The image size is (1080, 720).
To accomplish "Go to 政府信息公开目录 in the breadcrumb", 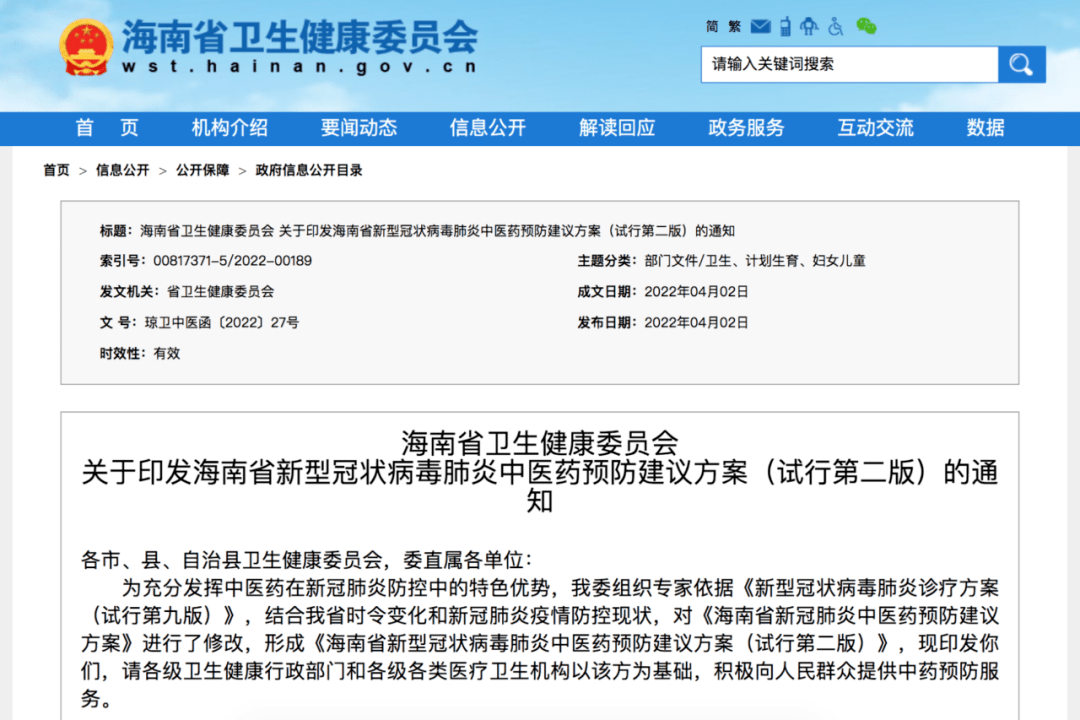I will click(309, 170).
